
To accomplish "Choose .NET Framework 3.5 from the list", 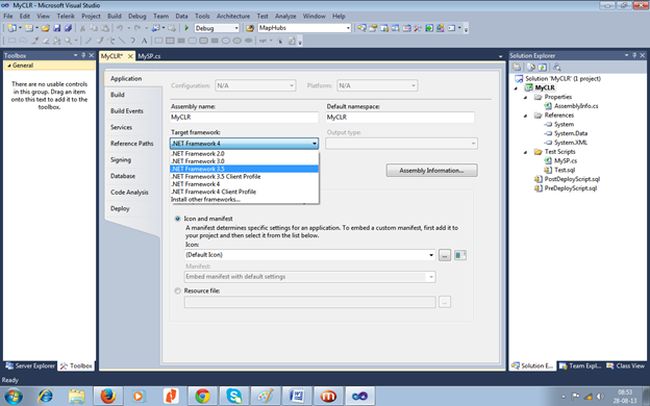I will point(244,169).
